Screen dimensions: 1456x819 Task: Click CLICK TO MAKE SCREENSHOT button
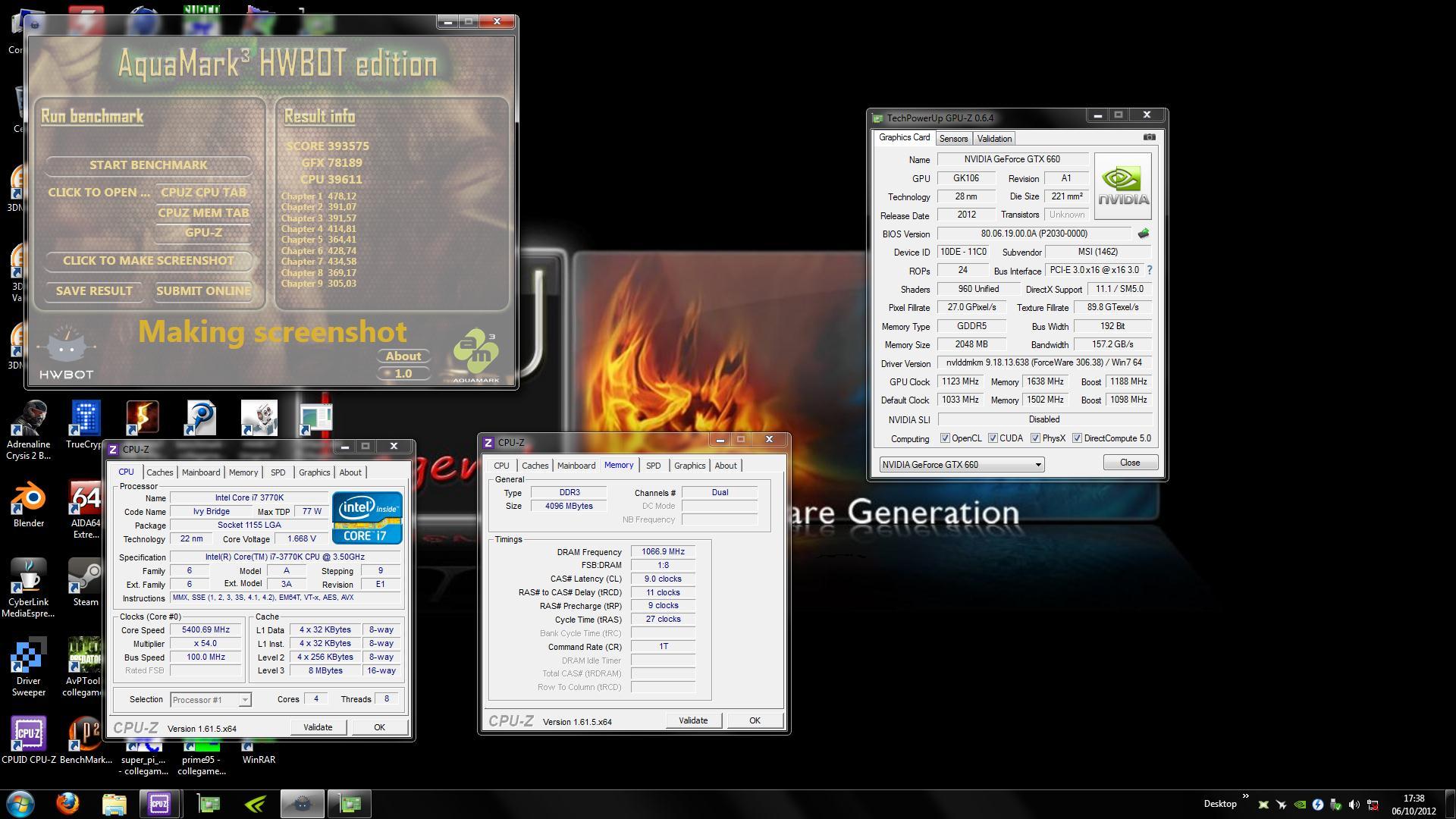(x=149, y=261)
